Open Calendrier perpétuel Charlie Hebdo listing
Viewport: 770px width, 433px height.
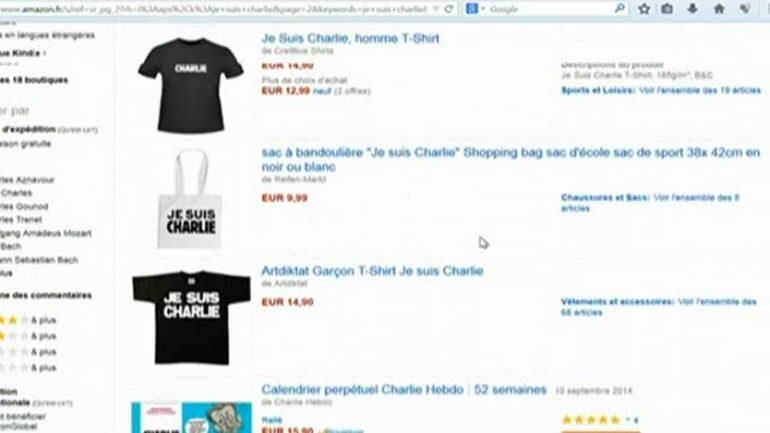pyautogui.click(x=404, y=390)
